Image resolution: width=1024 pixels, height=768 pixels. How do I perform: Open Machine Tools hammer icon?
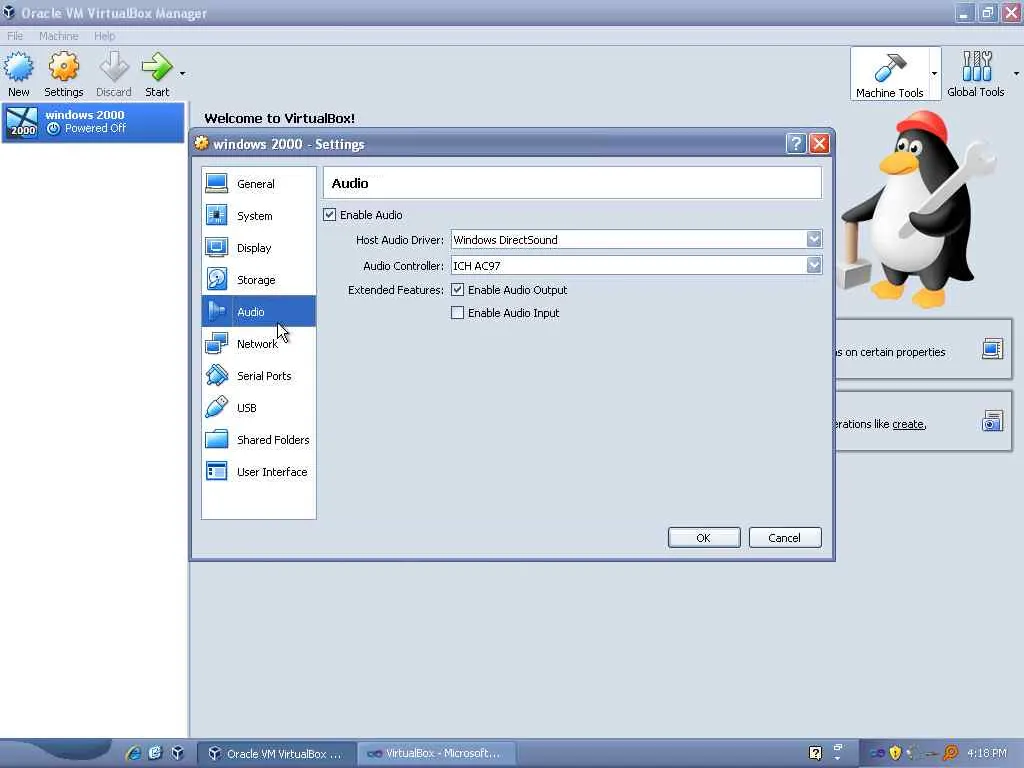889,67
